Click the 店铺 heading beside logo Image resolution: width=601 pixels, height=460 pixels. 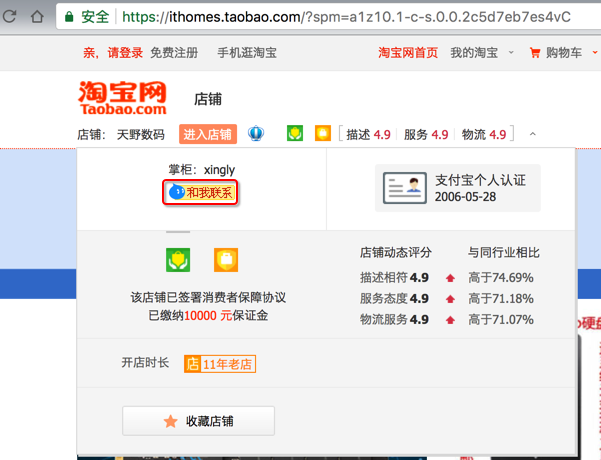click(208, 99)
